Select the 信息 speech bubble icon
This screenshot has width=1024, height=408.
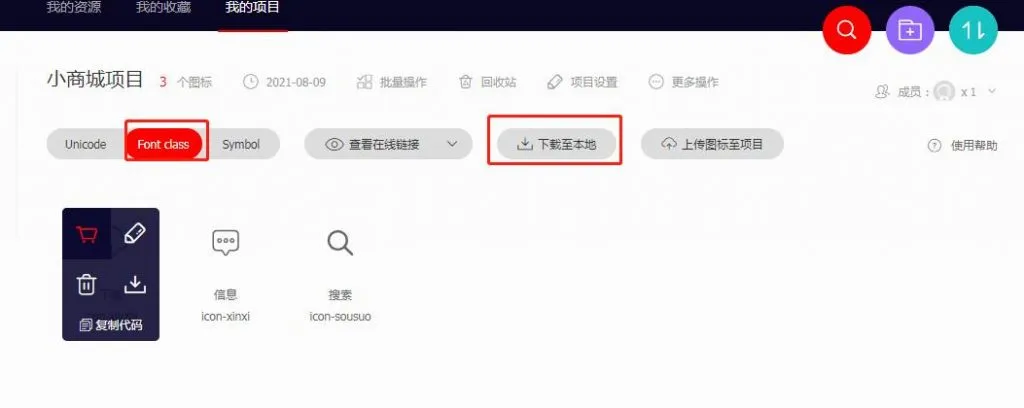pos(226,242)
